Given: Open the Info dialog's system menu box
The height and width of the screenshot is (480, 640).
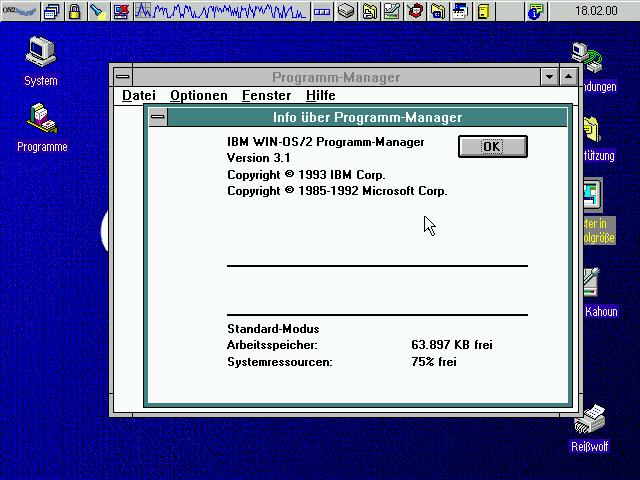Looking at the screenshot, I should point(158,117).
